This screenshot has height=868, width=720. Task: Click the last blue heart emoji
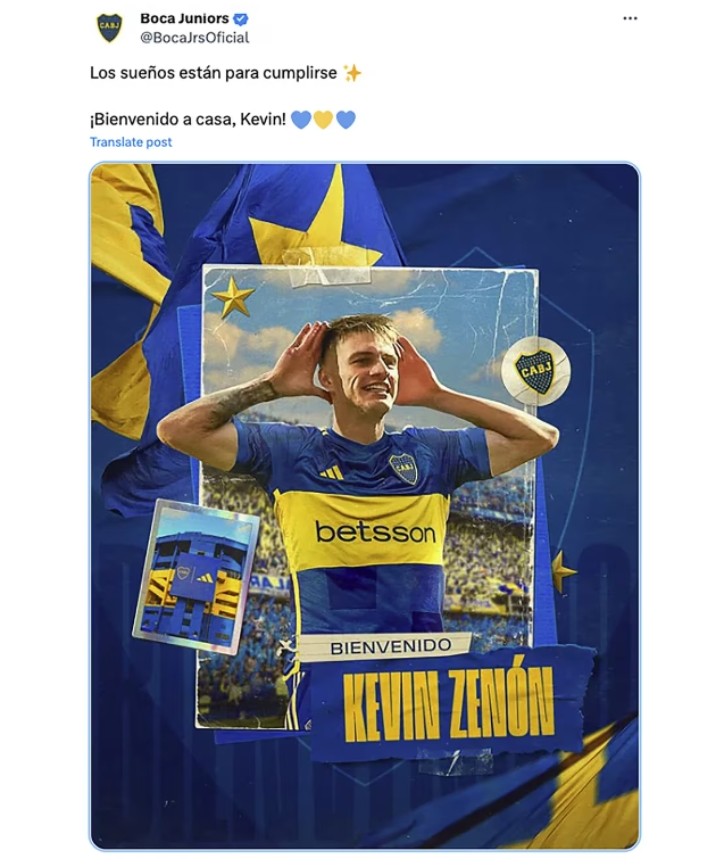click(x=346, y=120)
